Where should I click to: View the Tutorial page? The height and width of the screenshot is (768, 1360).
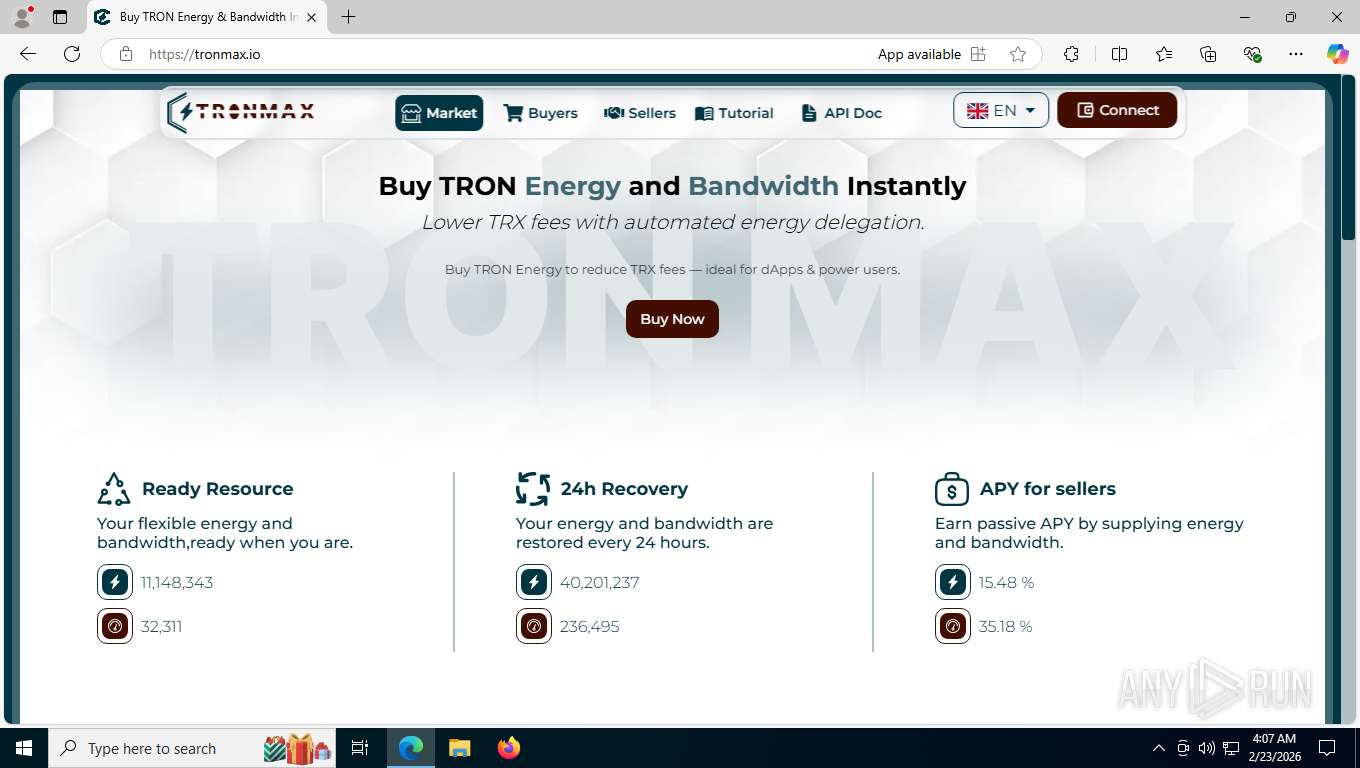click(x=734, y=113)
